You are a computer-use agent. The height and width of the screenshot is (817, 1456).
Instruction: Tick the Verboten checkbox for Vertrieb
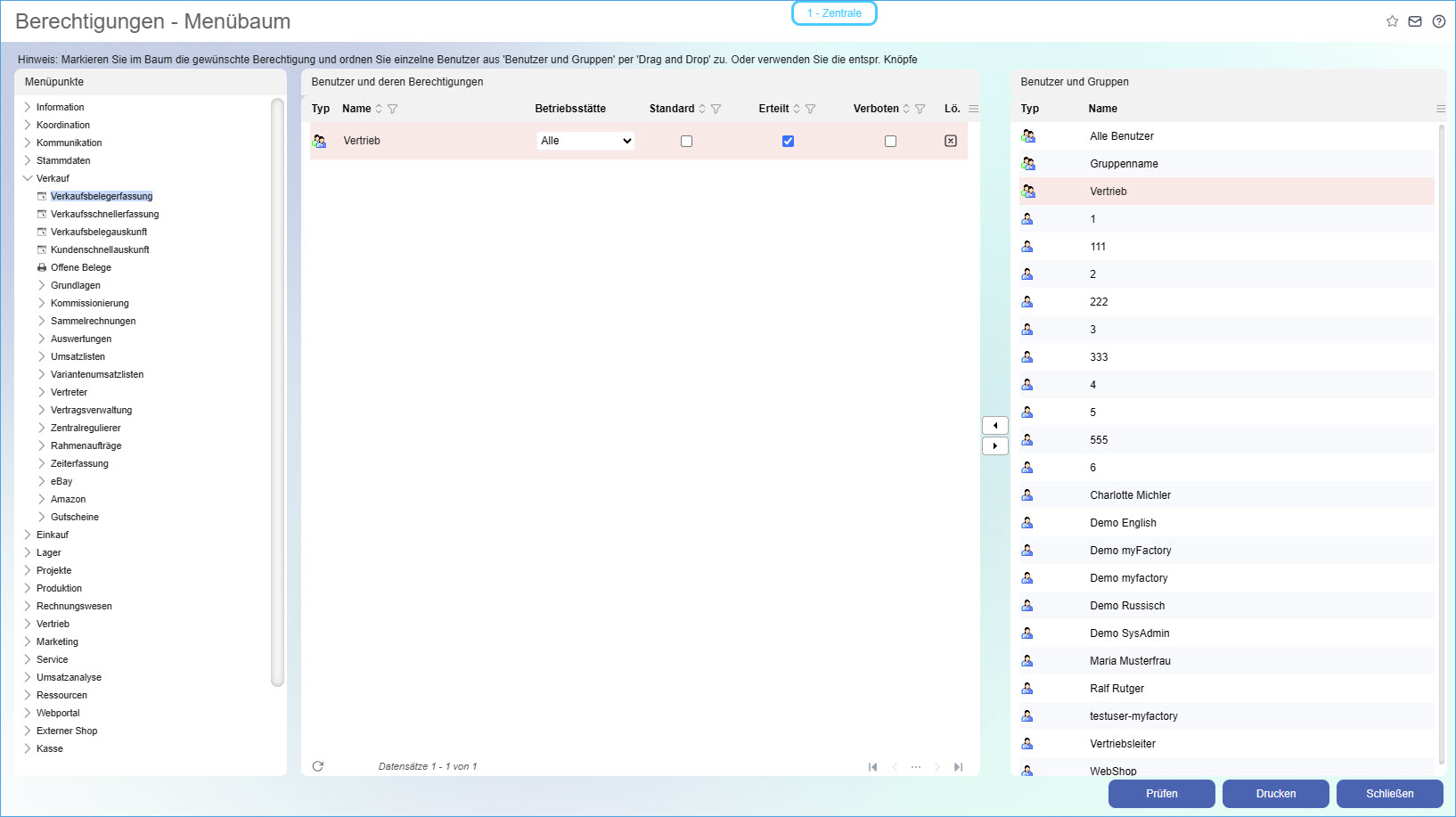890,141
